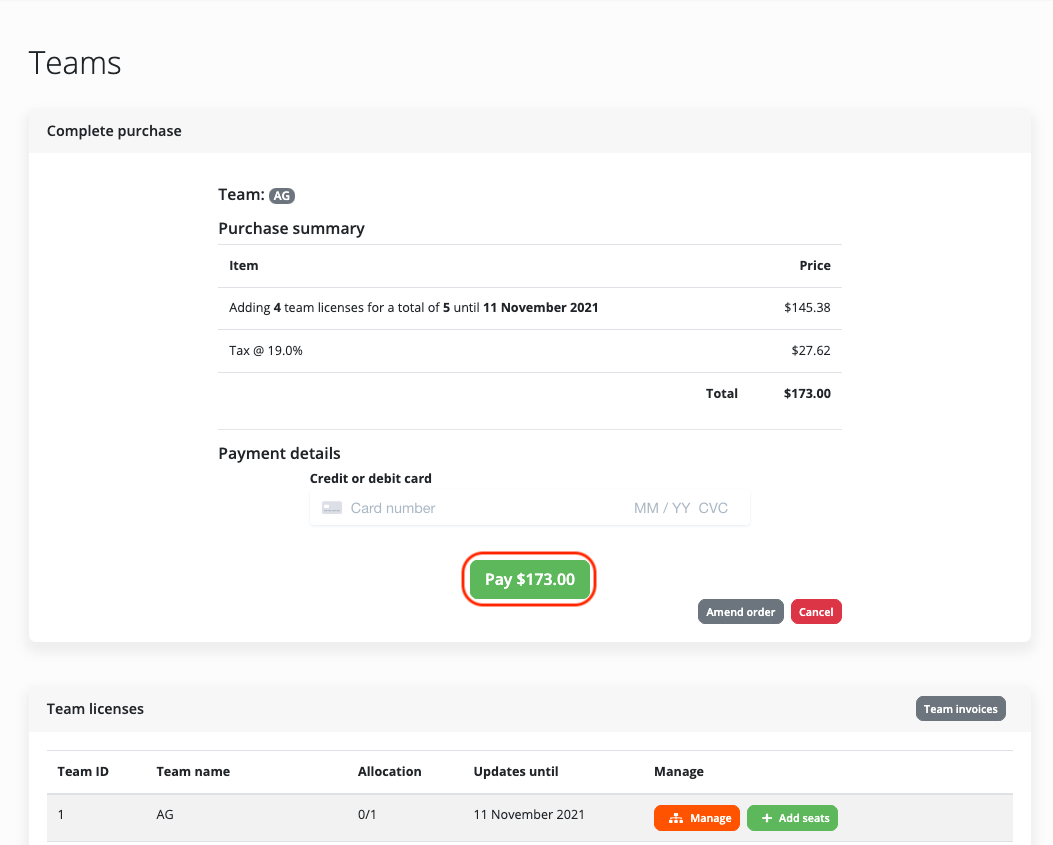This screenshot has width=1053, height=845.
Task: Cancel the purchase with the red button
Action: tap(815, 612)
